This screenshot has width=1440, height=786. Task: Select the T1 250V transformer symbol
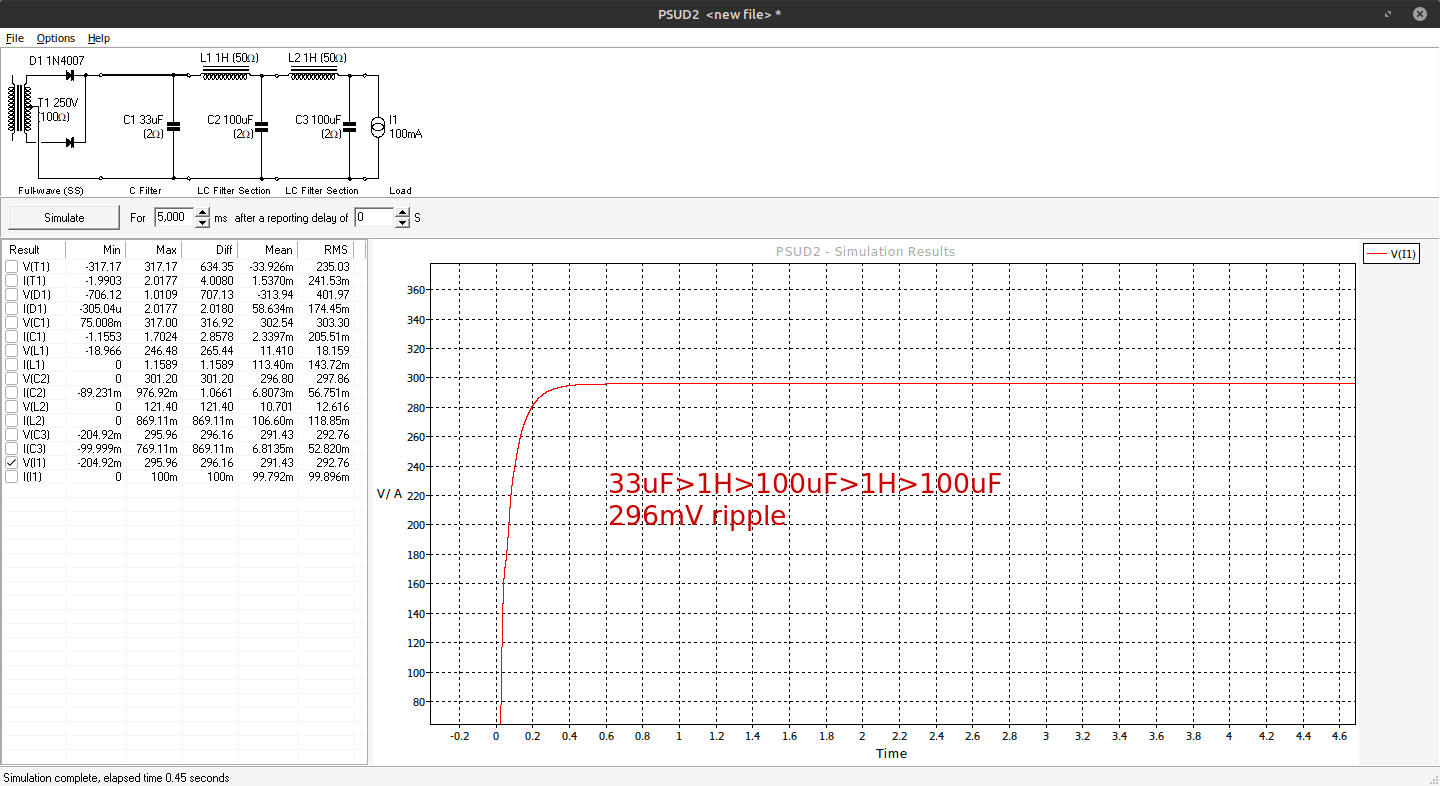20,109
